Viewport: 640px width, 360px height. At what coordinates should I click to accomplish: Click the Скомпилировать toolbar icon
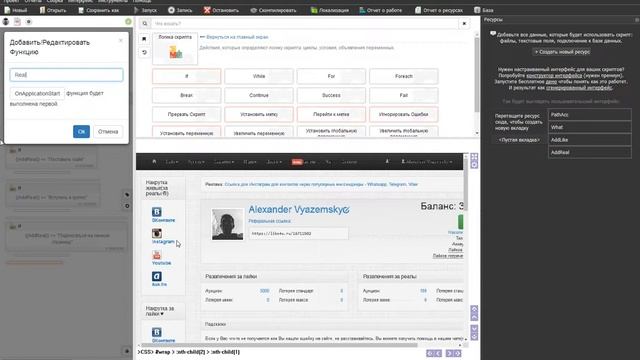coord(253,10)
